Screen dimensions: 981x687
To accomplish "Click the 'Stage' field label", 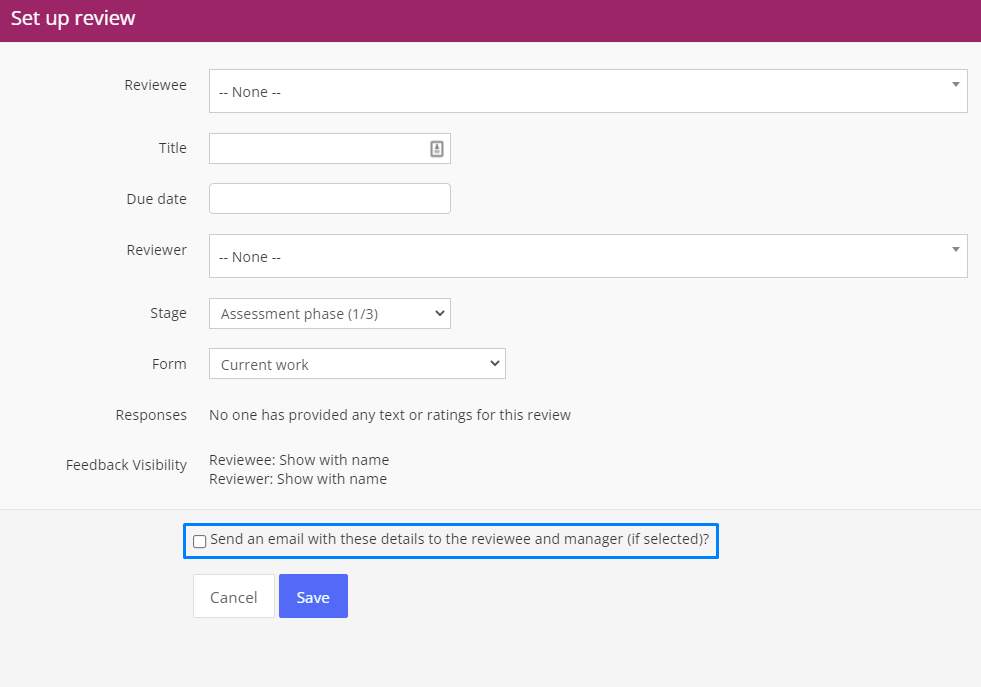I will tap(168, 313).
